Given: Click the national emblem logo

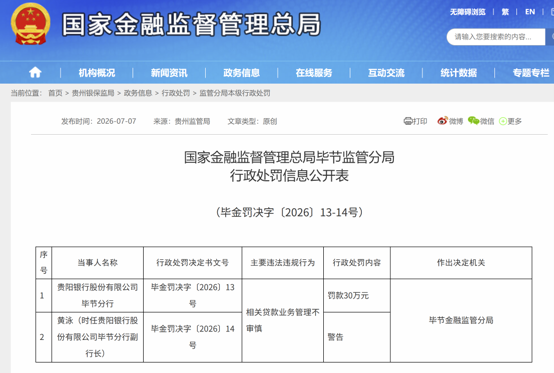Looking at the screenshot, I should pyautogui.click(x=30, y=24).
